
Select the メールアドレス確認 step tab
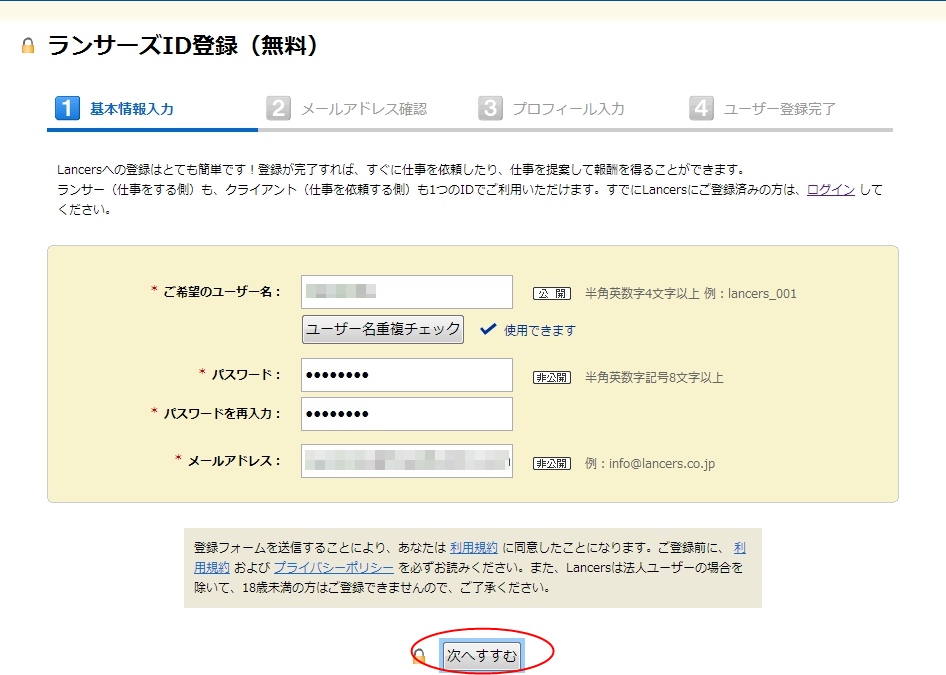click(364, 109)
